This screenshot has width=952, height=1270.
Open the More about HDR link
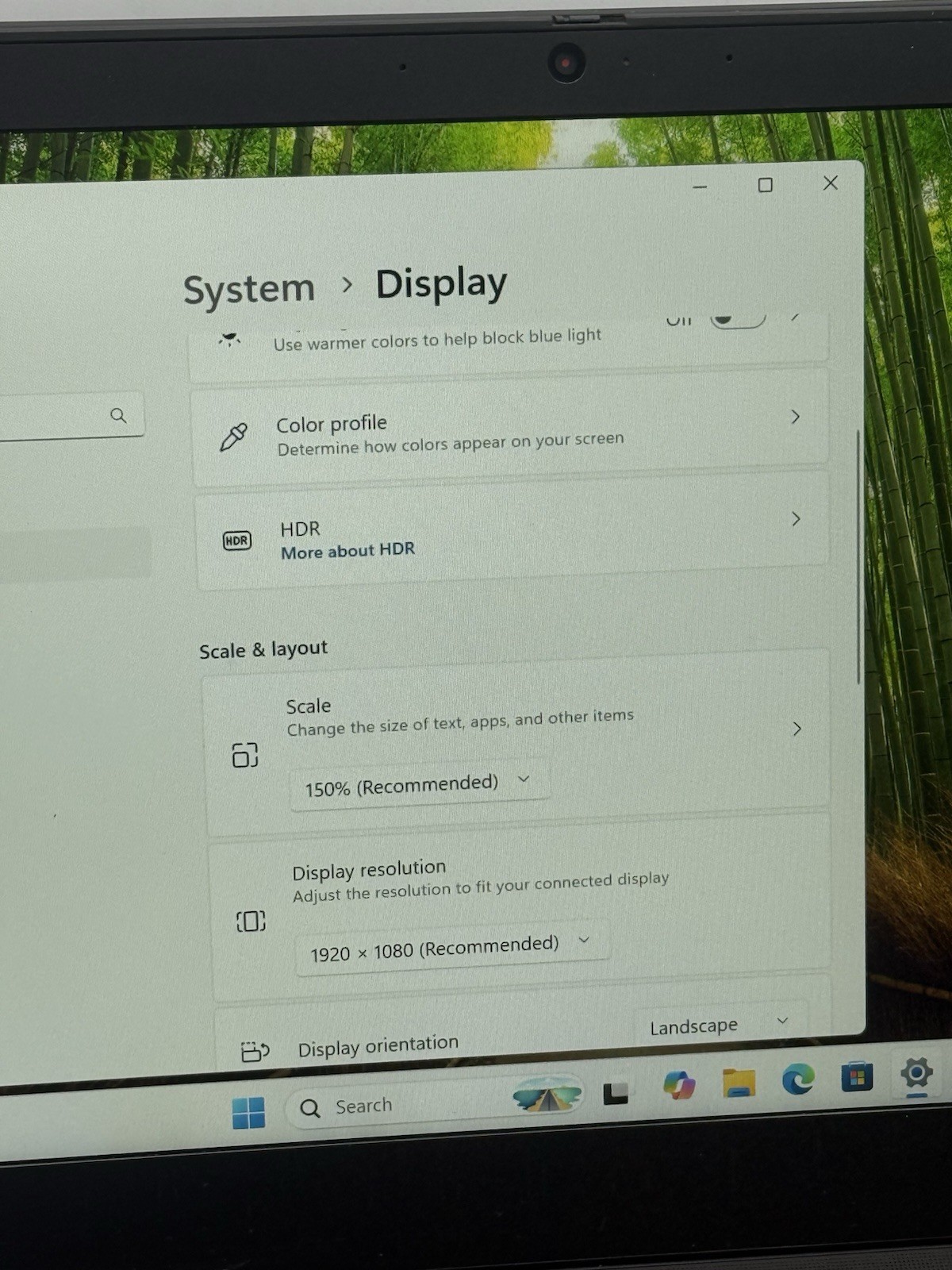pyautogui.click(x=347, y=551)
